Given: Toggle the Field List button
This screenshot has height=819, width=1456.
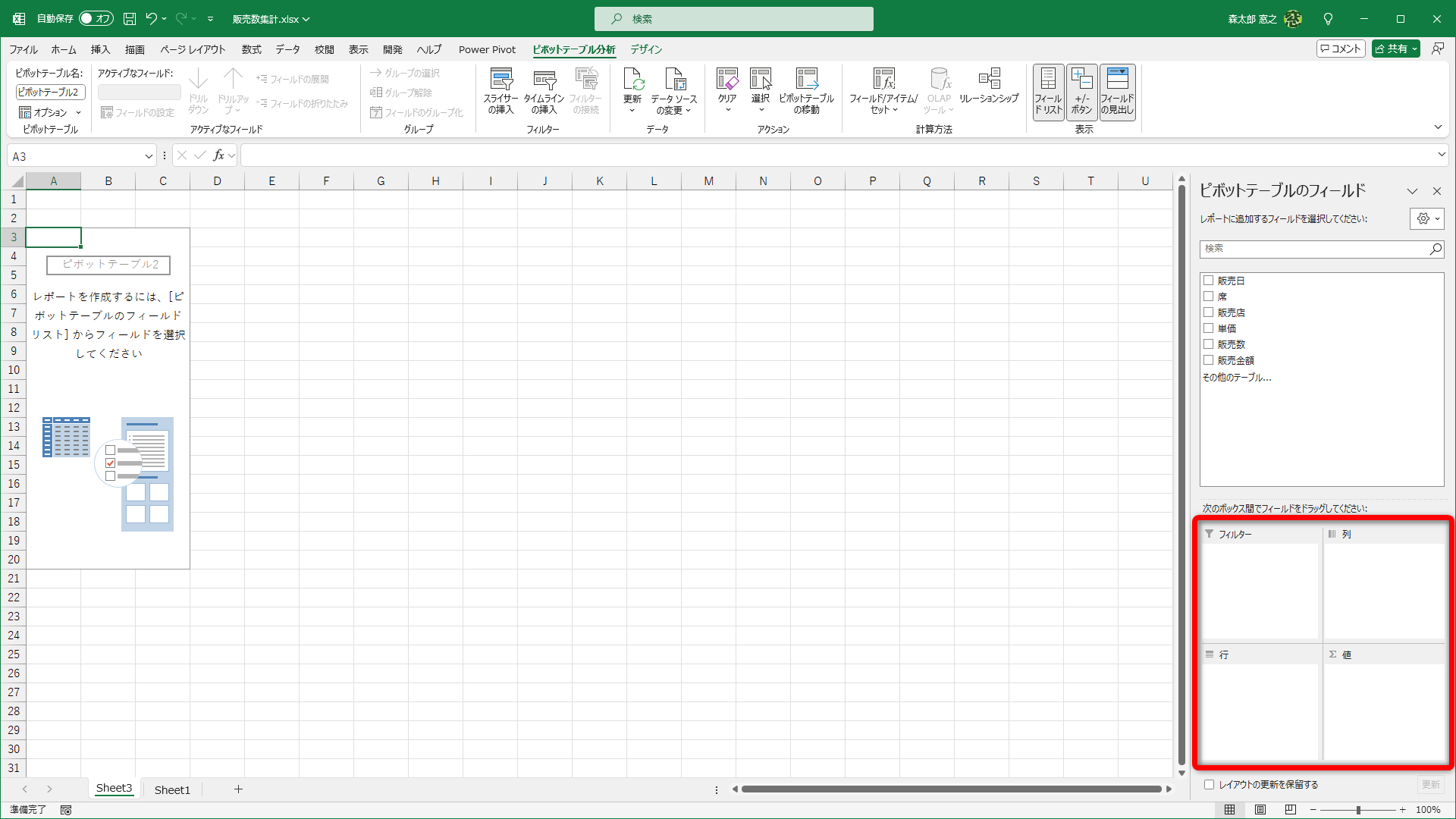Looking at the screenshot, I should 1048,91.
